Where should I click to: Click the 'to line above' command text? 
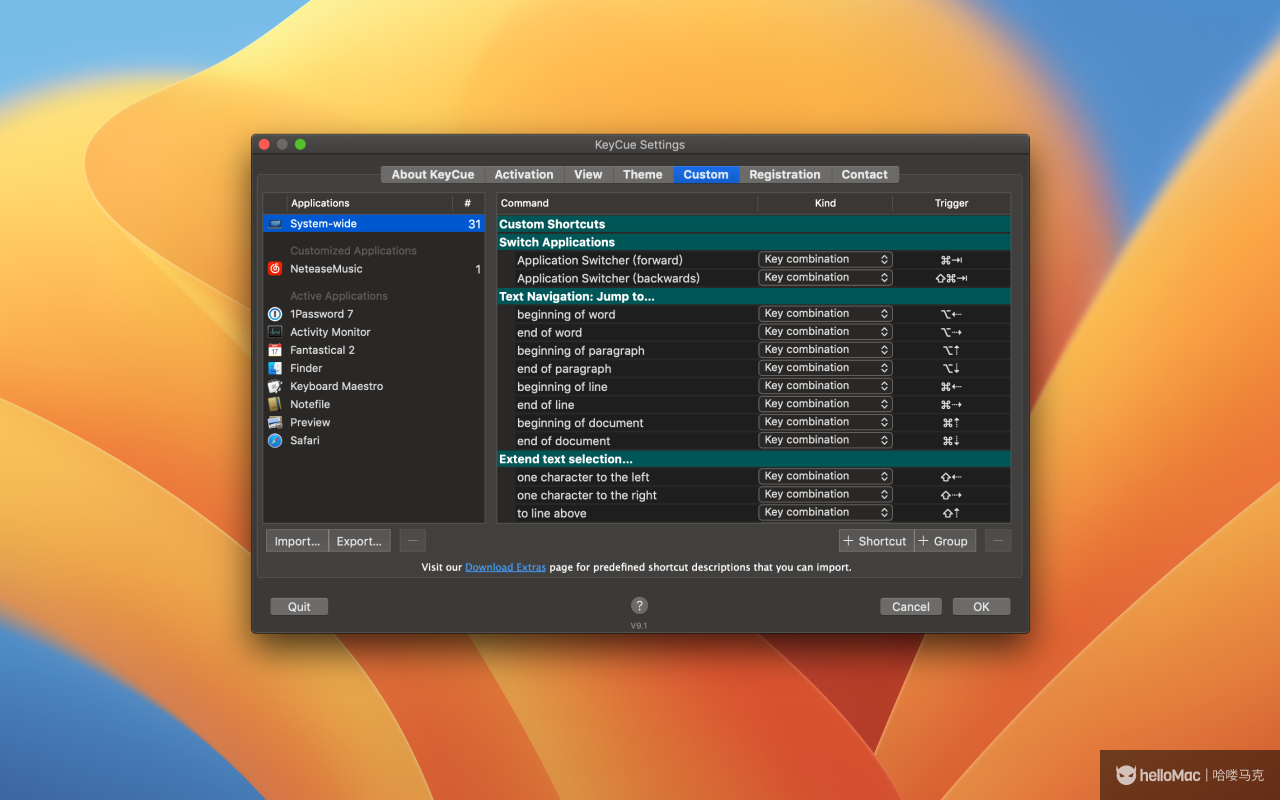click(x=552, y=513)
